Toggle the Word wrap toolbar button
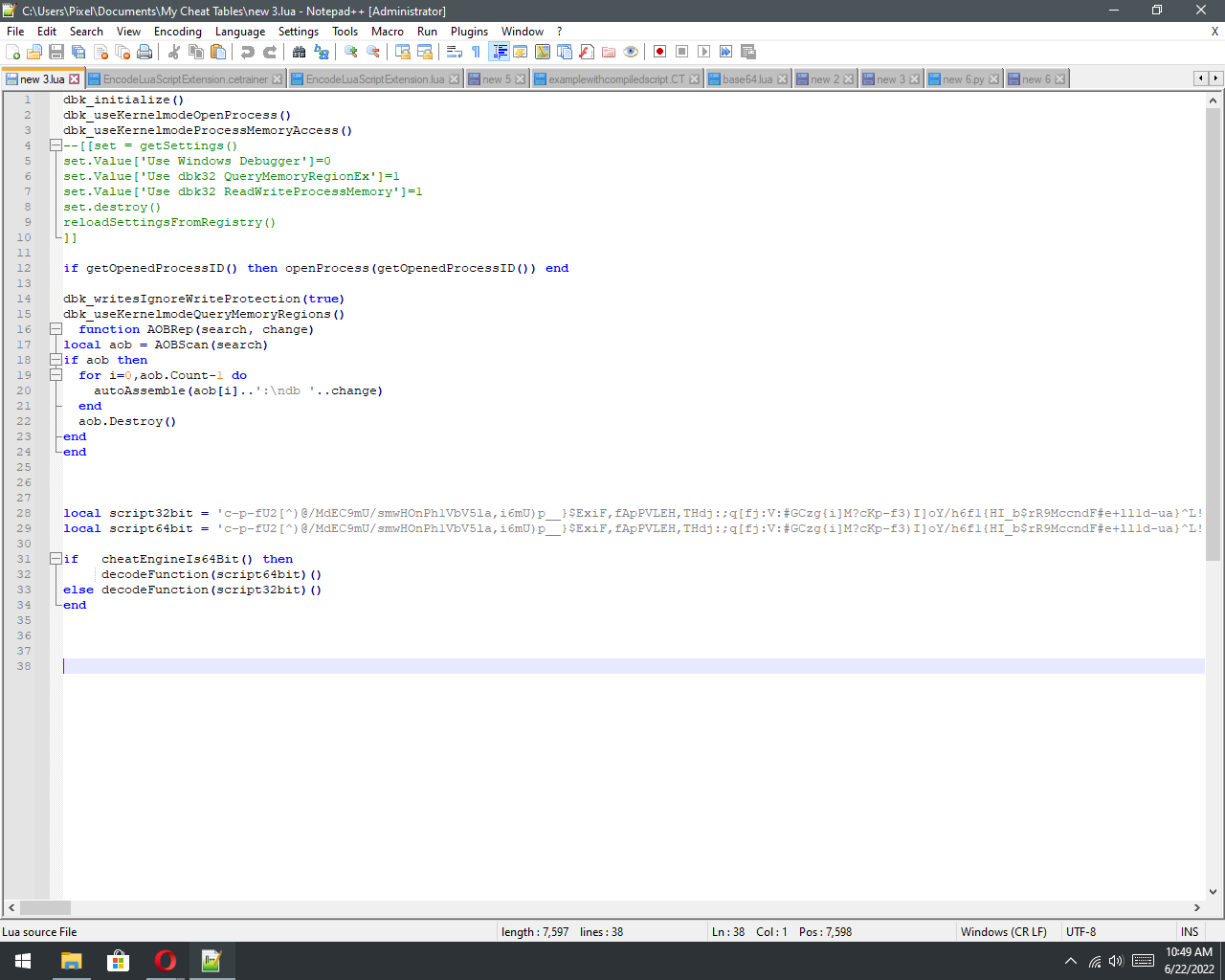 (455, 52)
